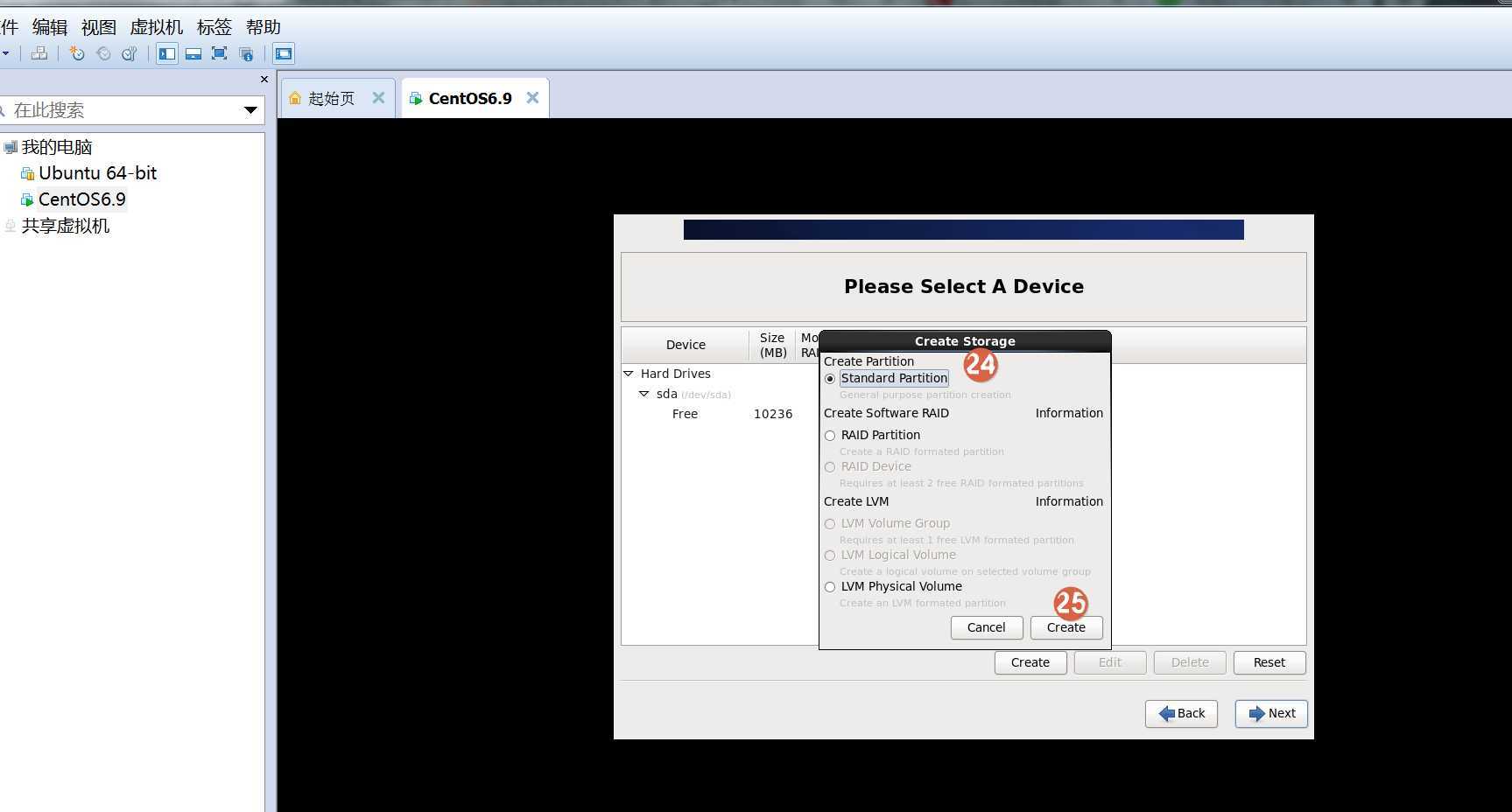Click the Reset button
Viewport: 1512px width, 812px height.
(1269, 662)
